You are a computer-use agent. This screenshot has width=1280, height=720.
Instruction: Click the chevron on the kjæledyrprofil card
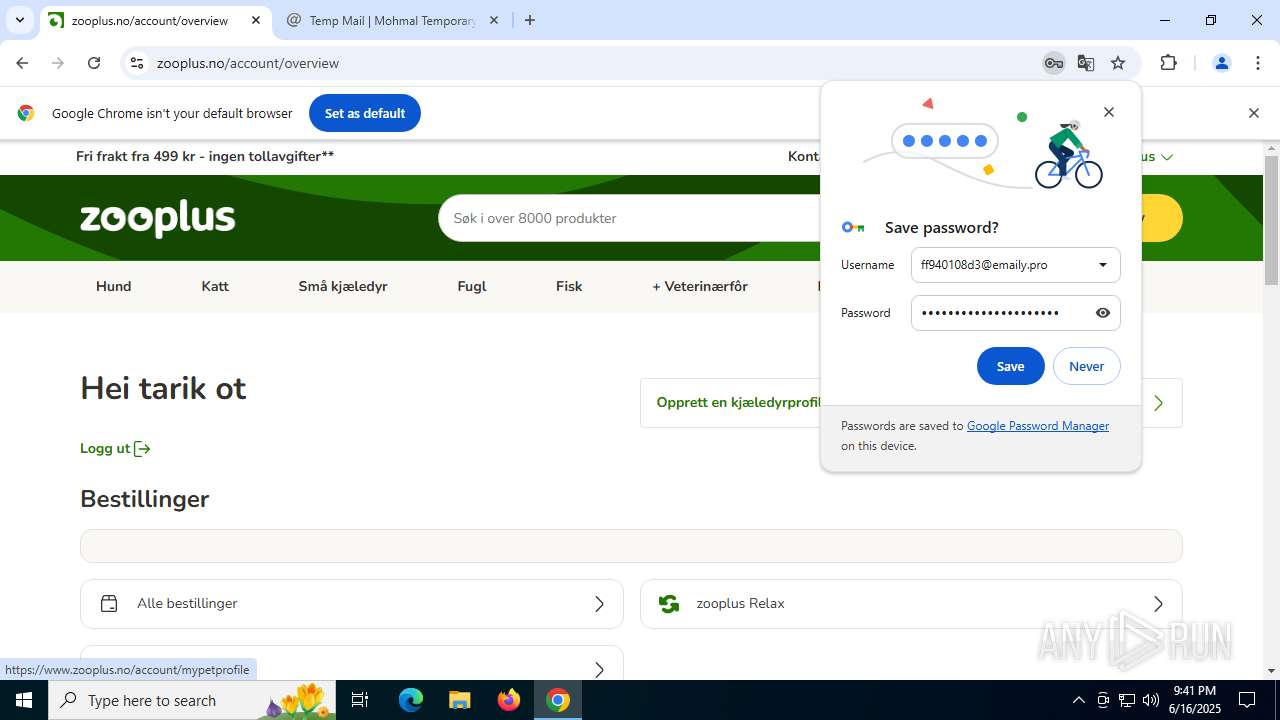click(x=1158, y=403)
